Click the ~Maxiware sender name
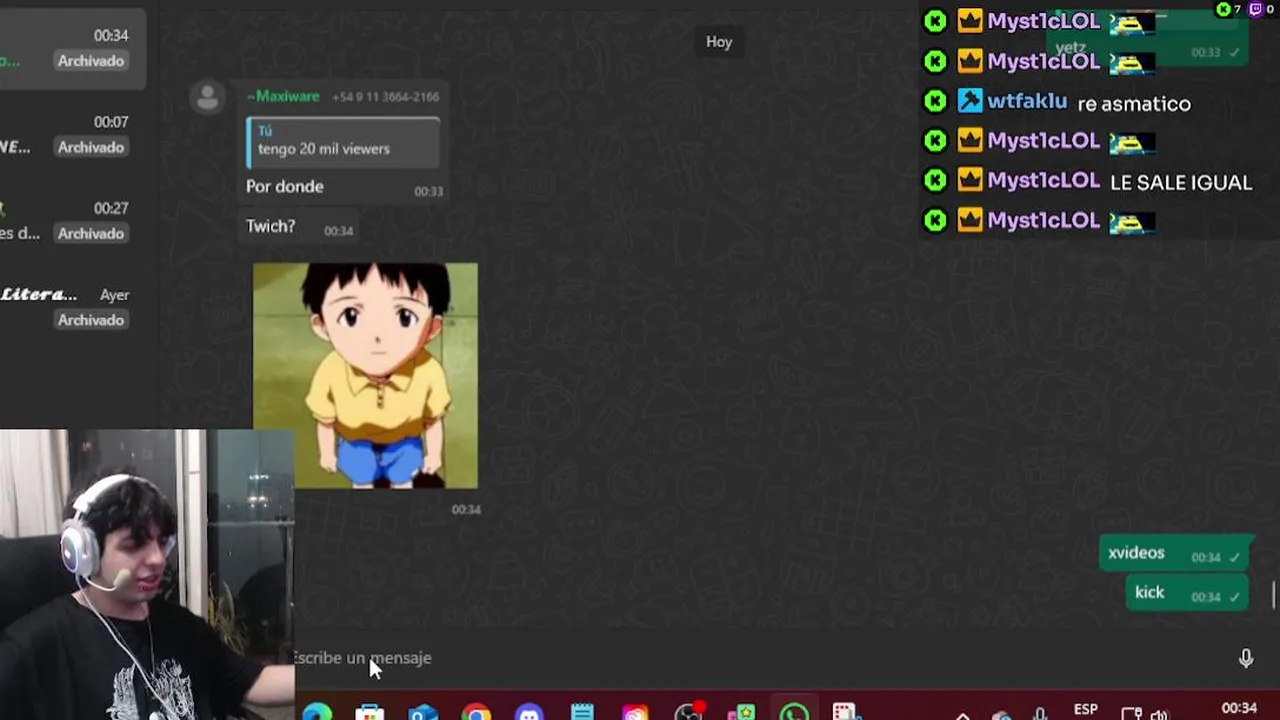The width and height of the screenshot is (1280, 720). pos(283,96)
